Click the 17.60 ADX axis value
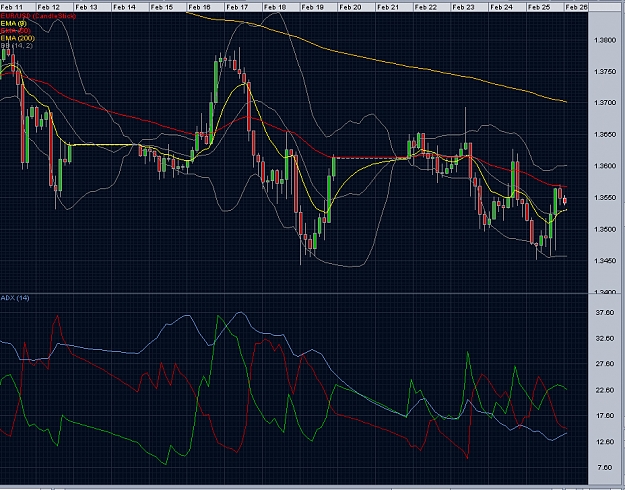This screenshot has width=625, height=490. [x=605, y=416]
